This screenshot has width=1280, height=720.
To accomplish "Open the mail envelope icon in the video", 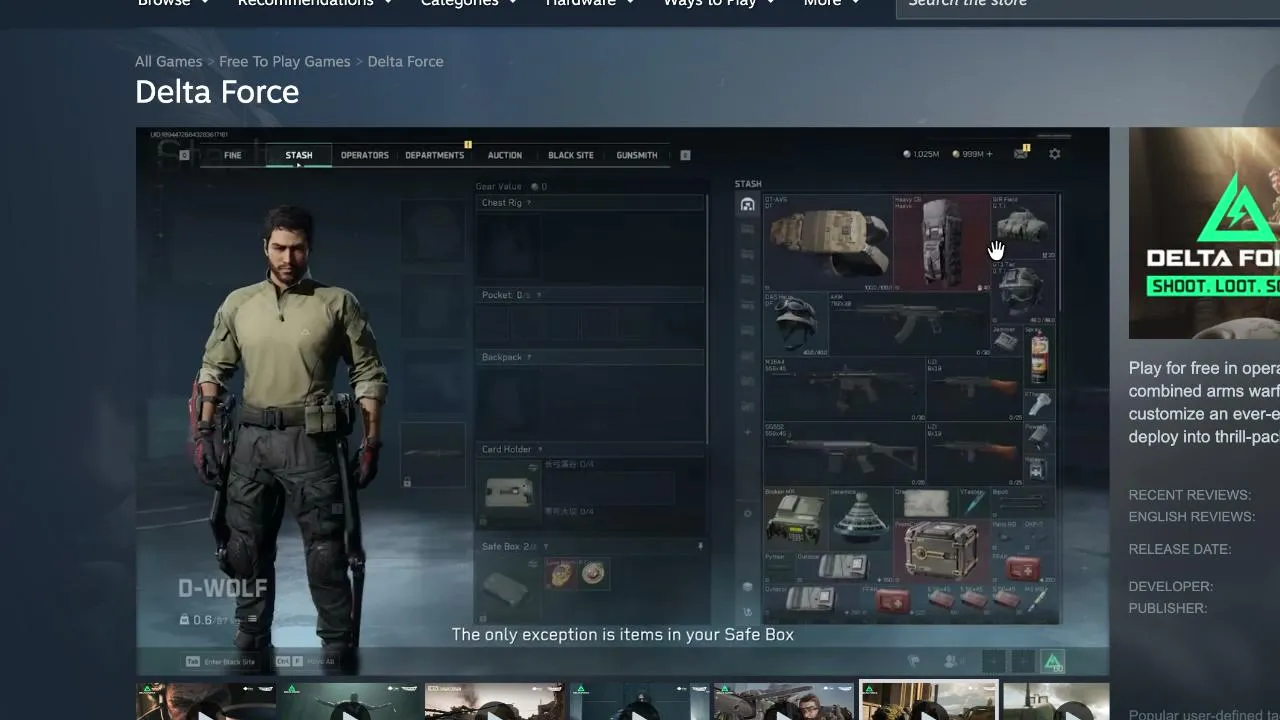I will [x=1021, y=153].
